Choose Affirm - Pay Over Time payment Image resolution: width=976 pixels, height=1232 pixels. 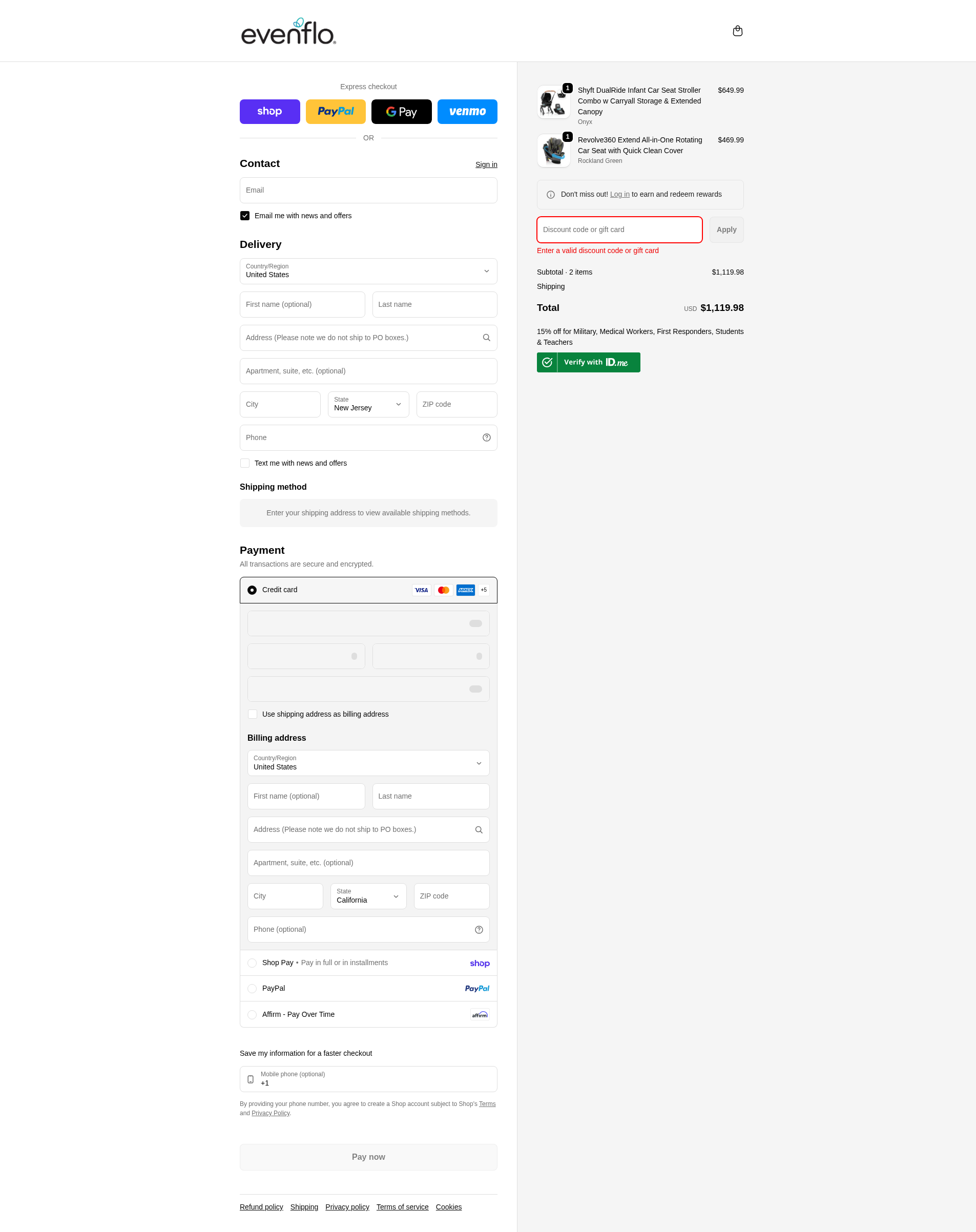pos(252,1014)
